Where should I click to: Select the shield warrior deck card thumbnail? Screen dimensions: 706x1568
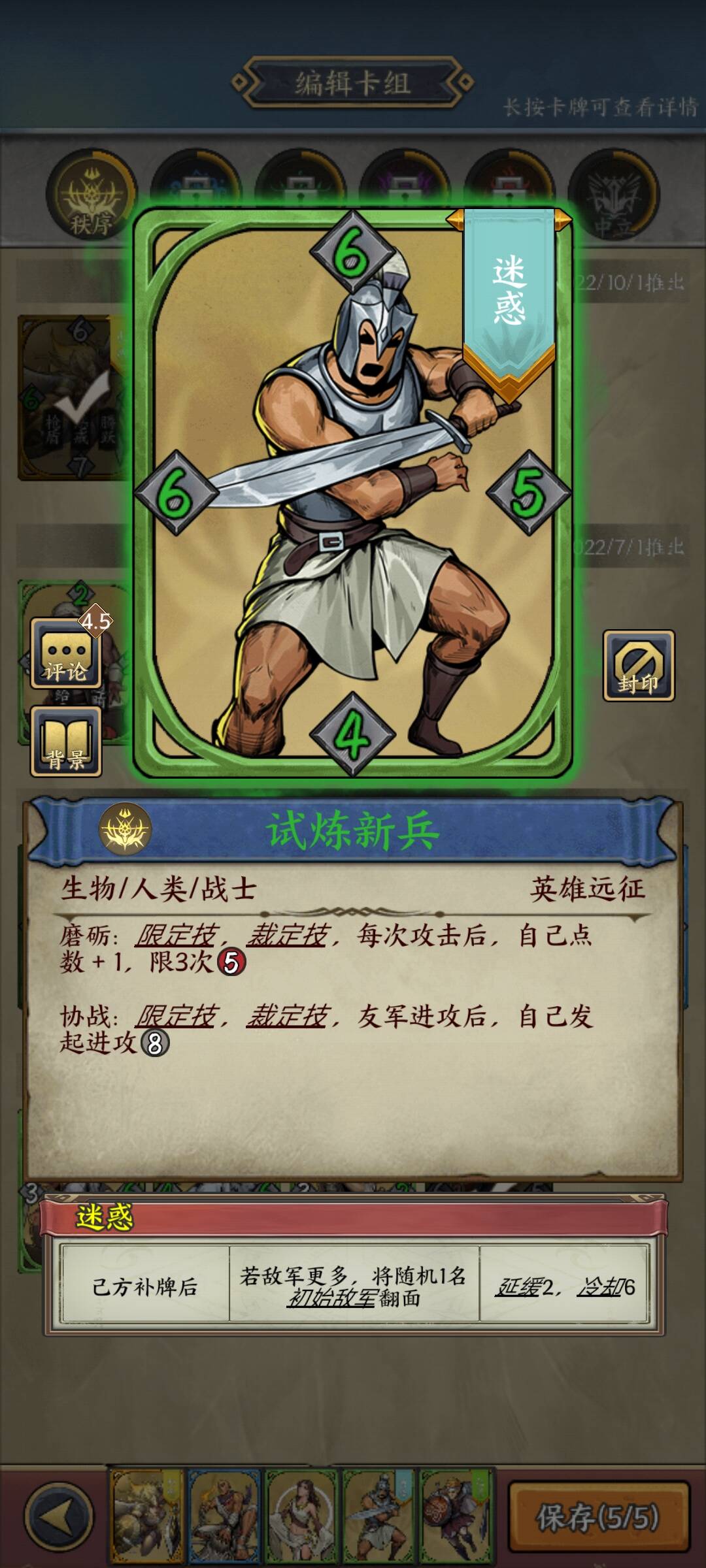(455, 1516)
